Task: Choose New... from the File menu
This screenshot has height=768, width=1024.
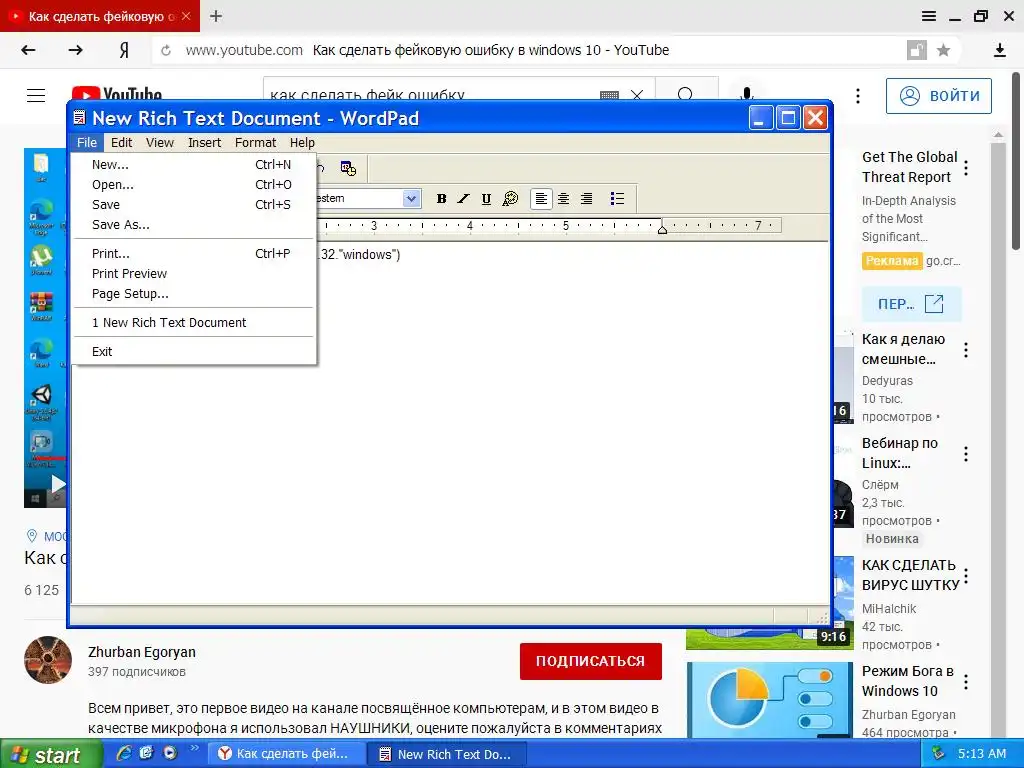Action: click(193, 165)
